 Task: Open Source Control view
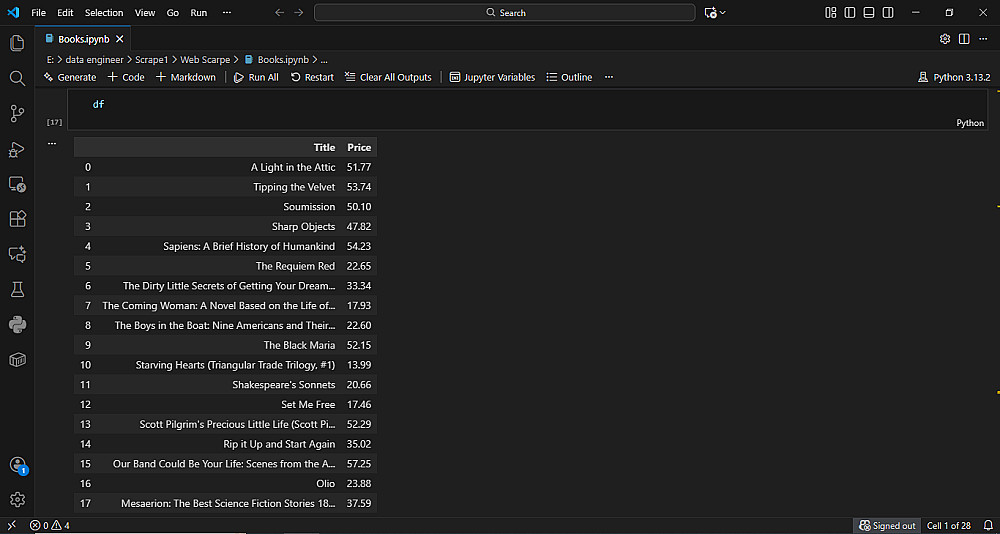pyautogui.click(x=17, y=114)
